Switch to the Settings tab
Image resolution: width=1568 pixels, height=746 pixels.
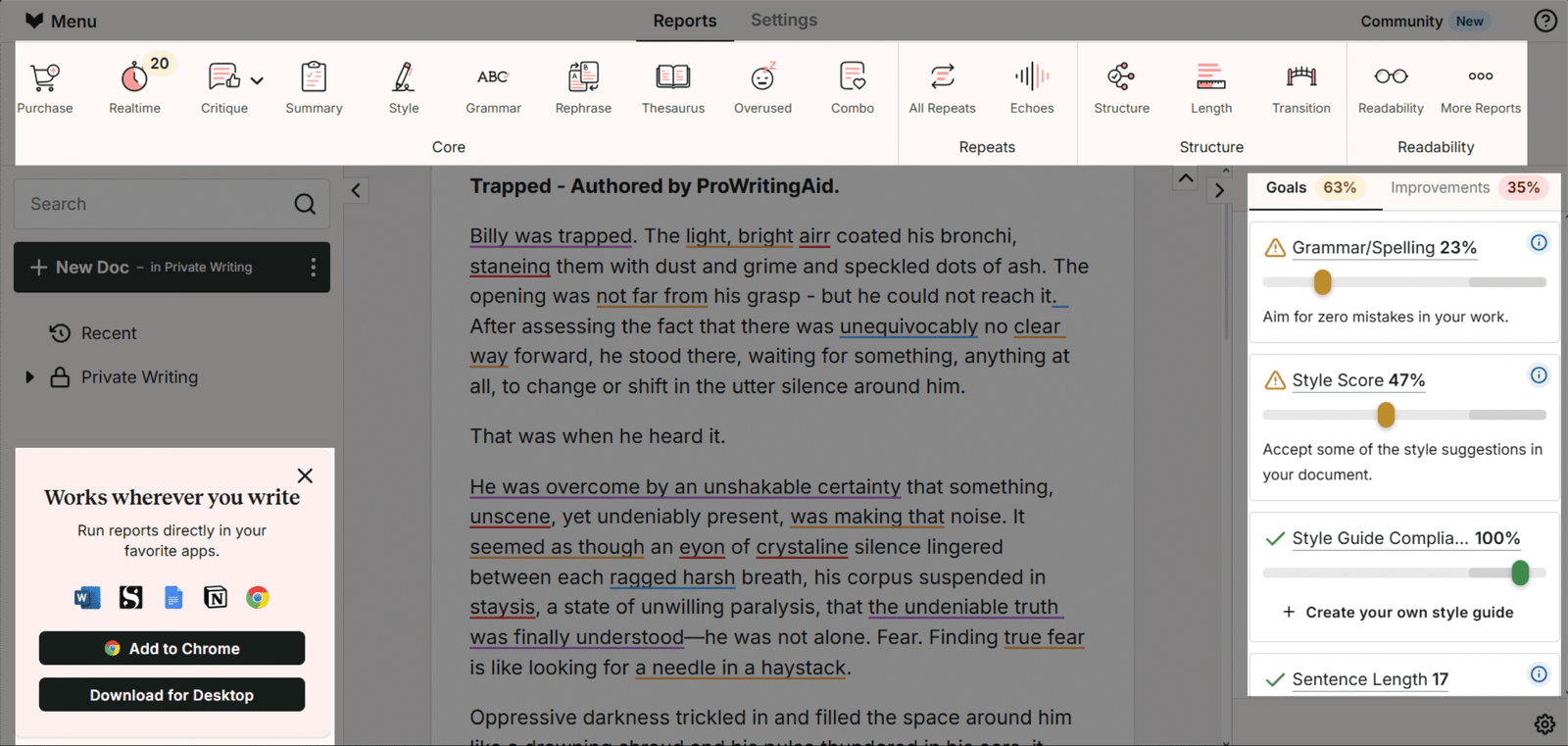tap(783, 21)
